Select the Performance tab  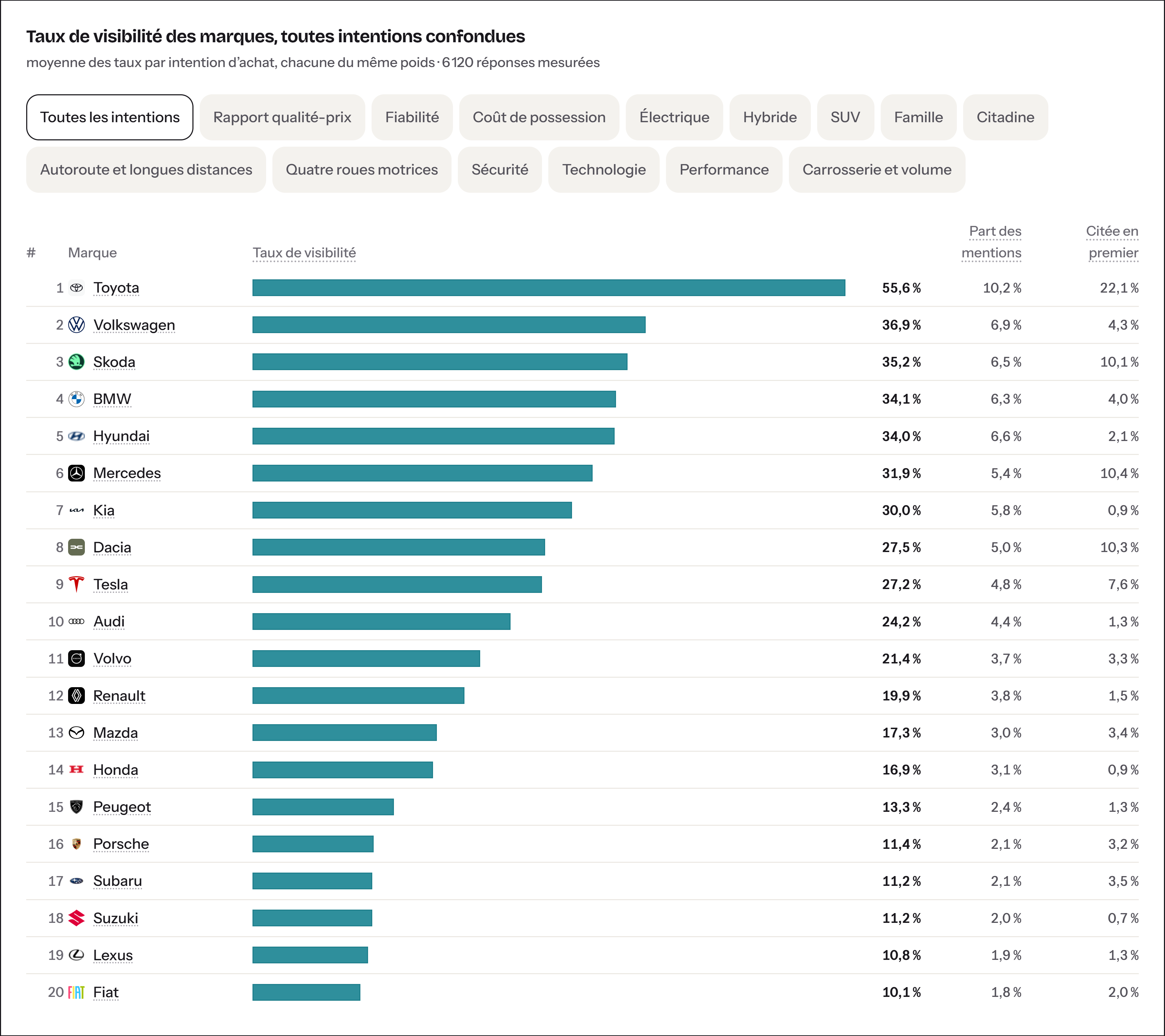tap(724, 170)
